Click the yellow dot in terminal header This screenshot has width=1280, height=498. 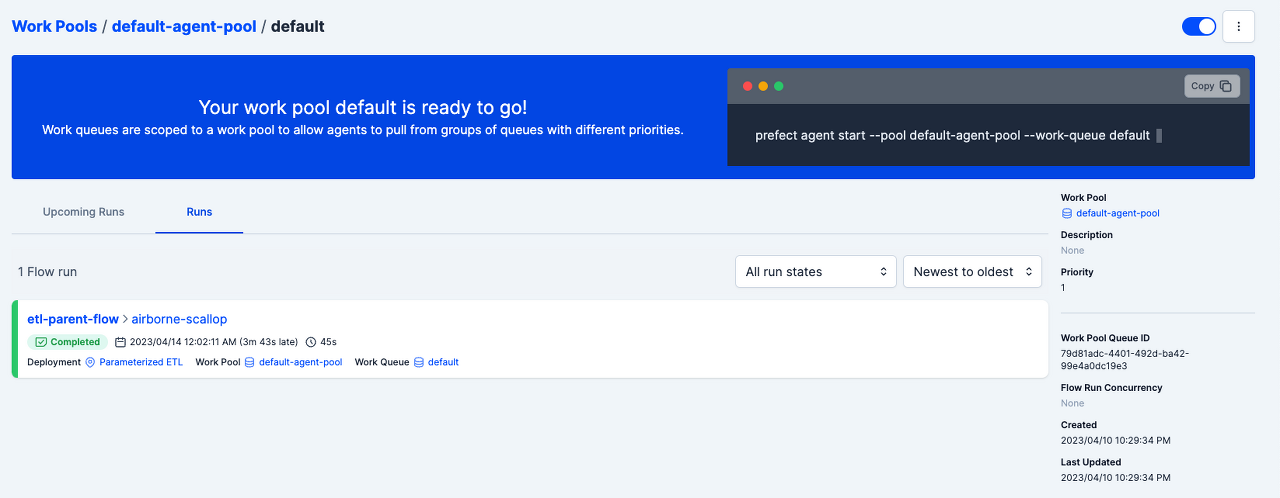tap(763, 86)
